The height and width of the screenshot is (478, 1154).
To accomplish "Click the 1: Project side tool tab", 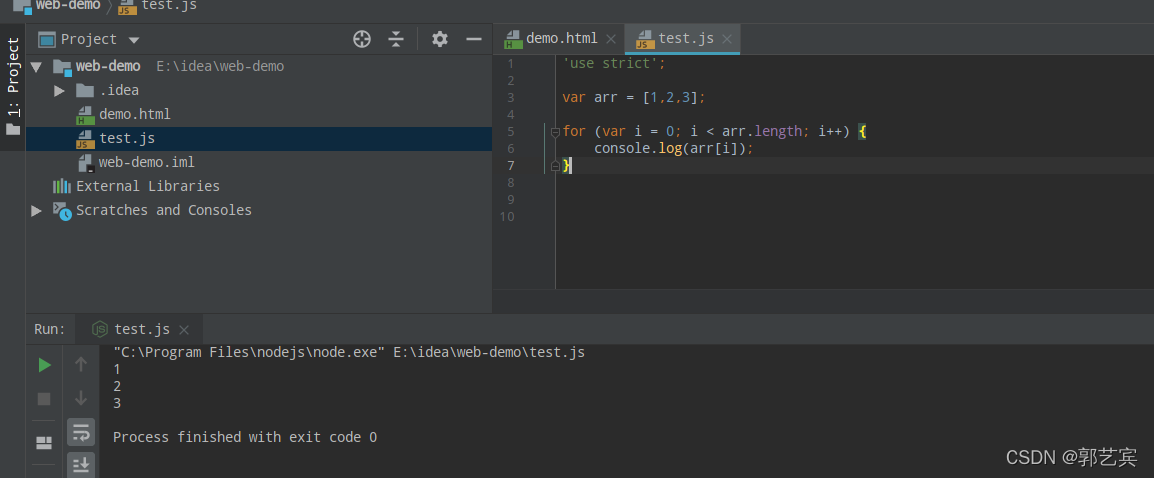I will [13, 86].
